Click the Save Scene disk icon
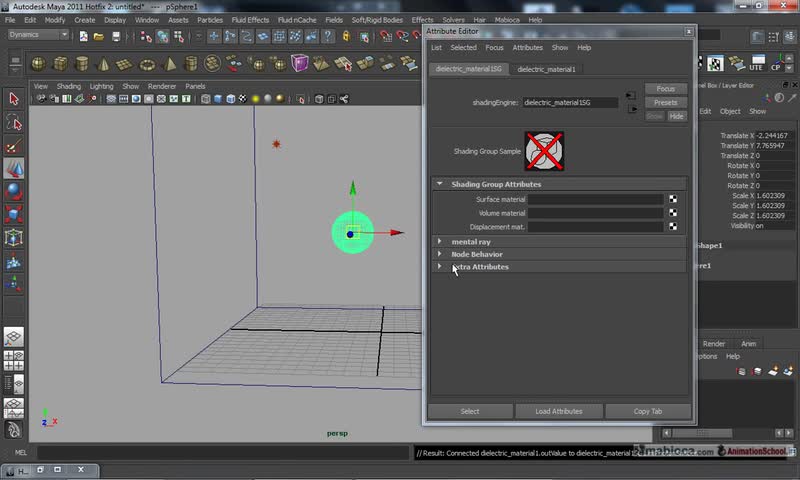This screenshot has height=480, width=800. [116, 36]
